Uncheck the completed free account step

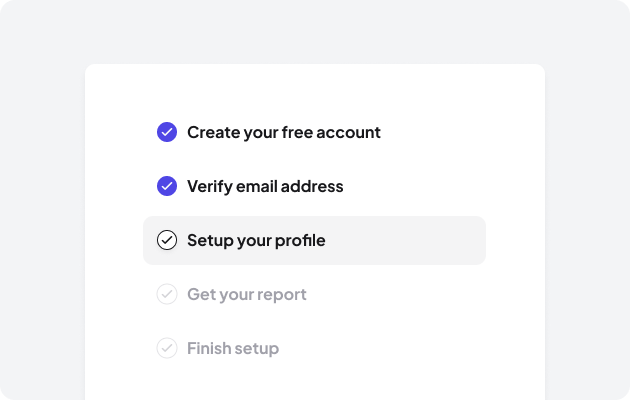(x=167, y=132)
